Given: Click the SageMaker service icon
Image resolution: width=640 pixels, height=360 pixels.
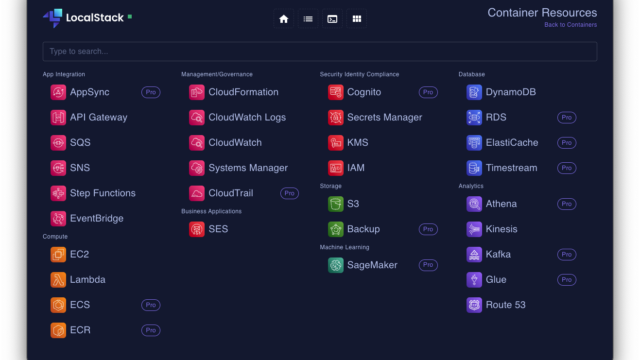Looking at the screenshot, I should pos(336,265).
